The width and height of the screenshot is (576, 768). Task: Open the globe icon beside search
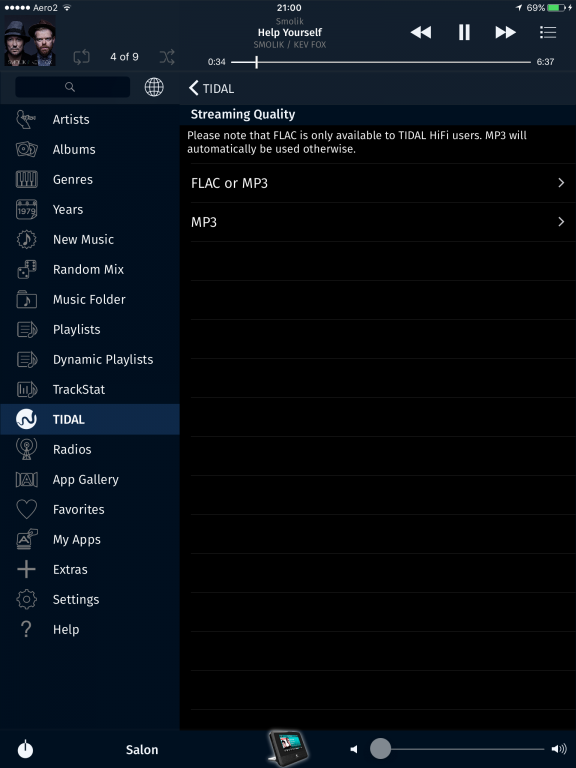click(154, 87)
